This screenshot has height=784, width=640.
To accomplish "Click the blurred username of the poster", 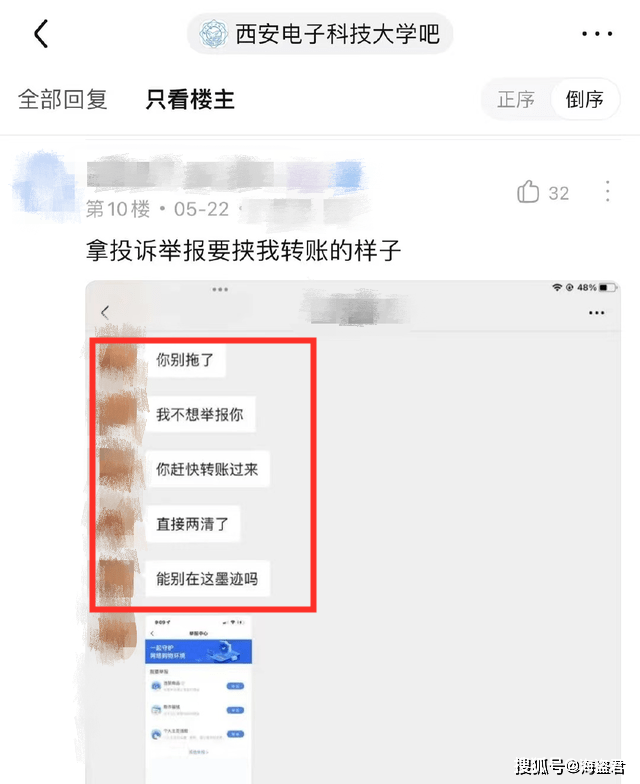I will [225, 174].
